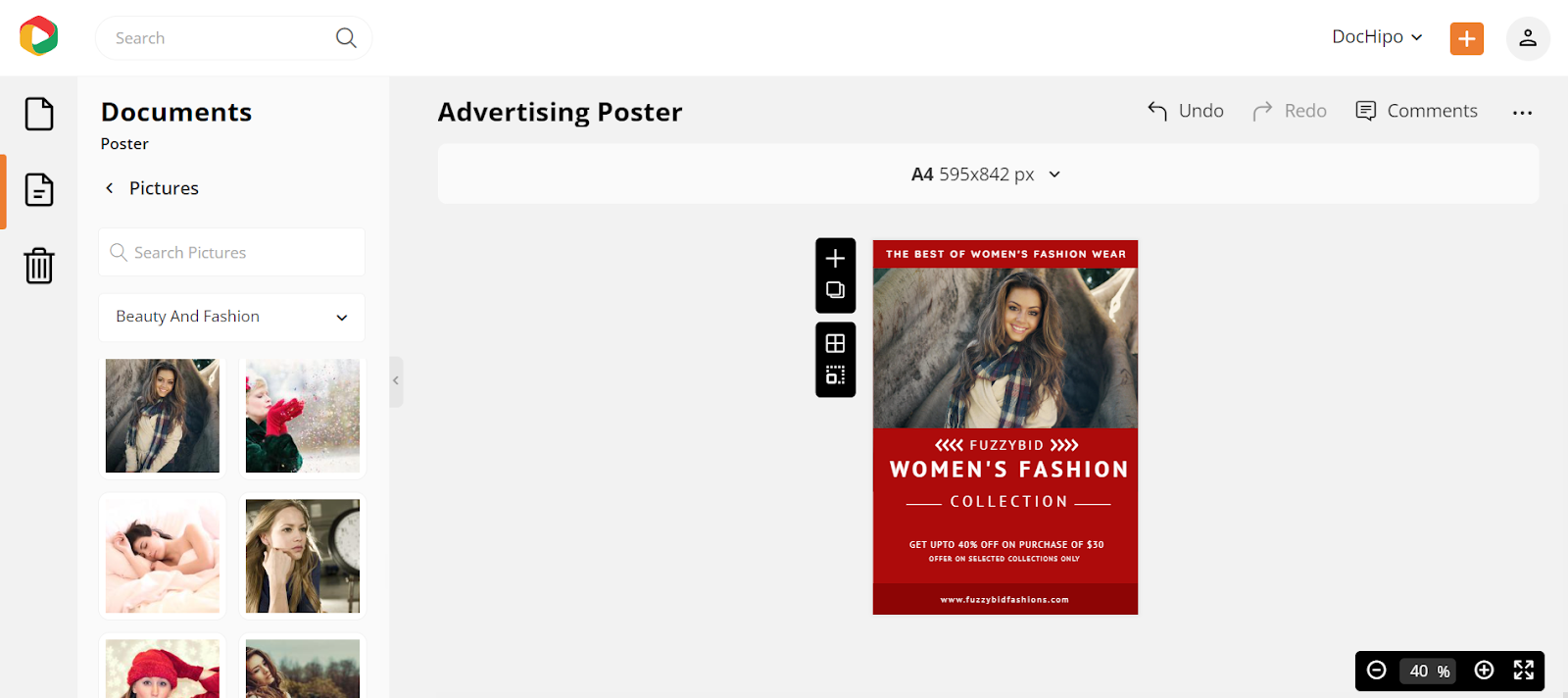1568x698 pixels.
Task: Click the poster's top banner text
Action: pos(1005,254)
